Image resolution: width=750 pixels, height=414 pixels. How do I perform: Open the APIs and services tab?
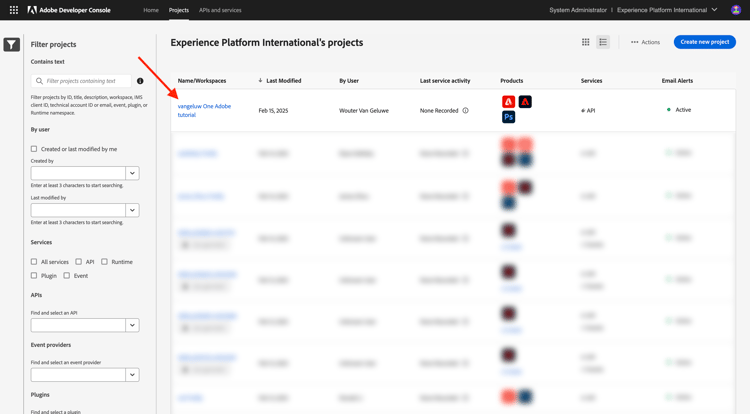pyautogui.click(x=220, y=10)
